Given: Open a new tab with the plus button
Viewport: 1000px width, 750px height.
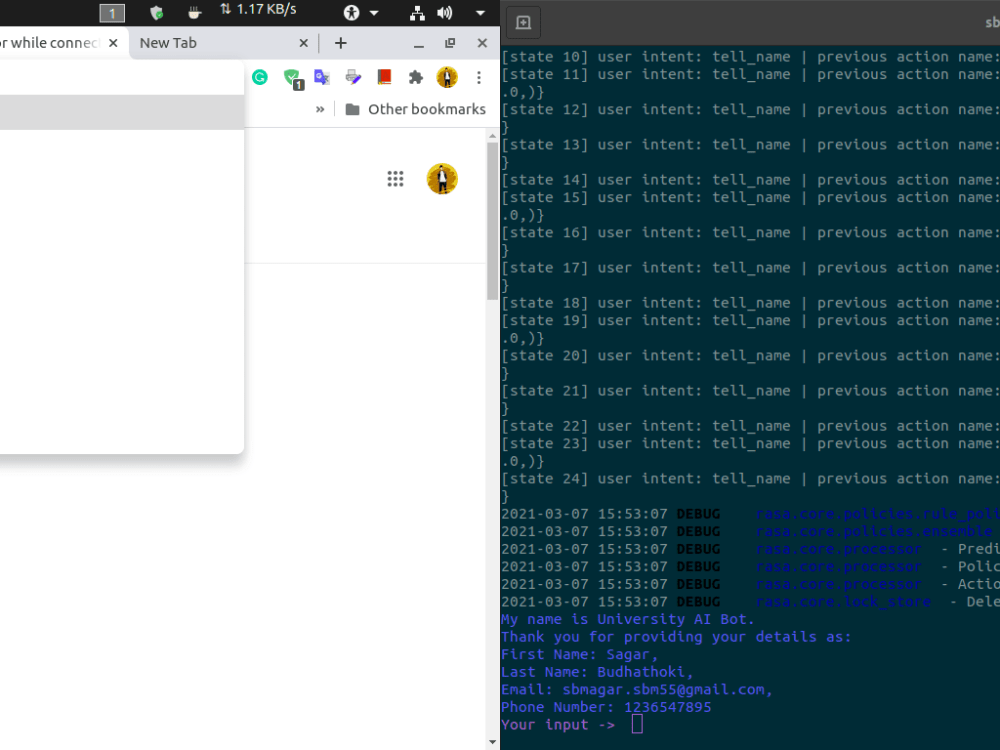Looking at the screenshot, I should tap(341, 43).
